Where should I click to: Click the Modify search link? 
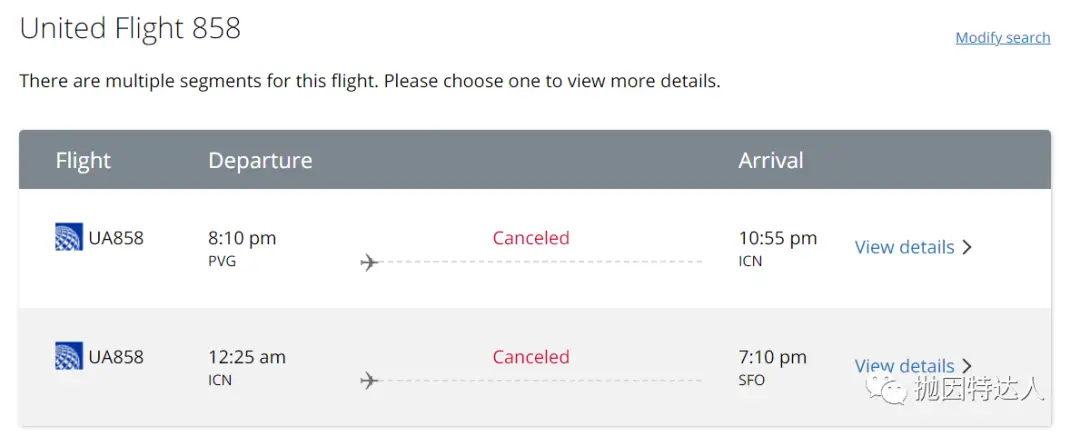[1002, 38]
